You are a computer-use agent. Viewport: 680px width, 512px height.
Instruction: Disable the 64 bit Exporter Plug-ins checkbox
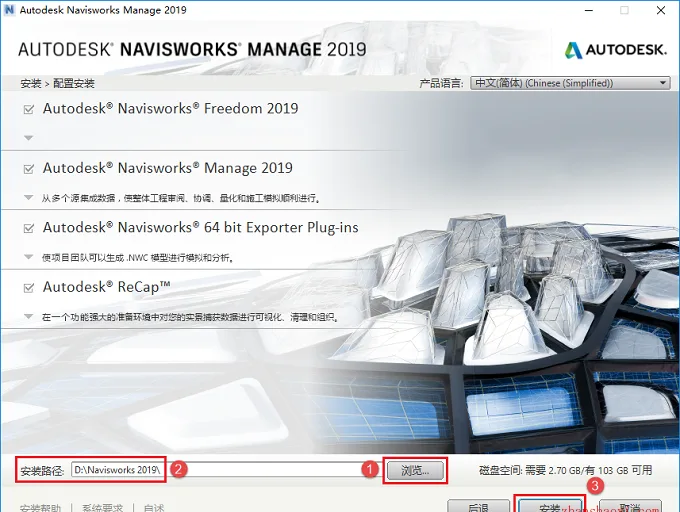click(x=29, y=228)
